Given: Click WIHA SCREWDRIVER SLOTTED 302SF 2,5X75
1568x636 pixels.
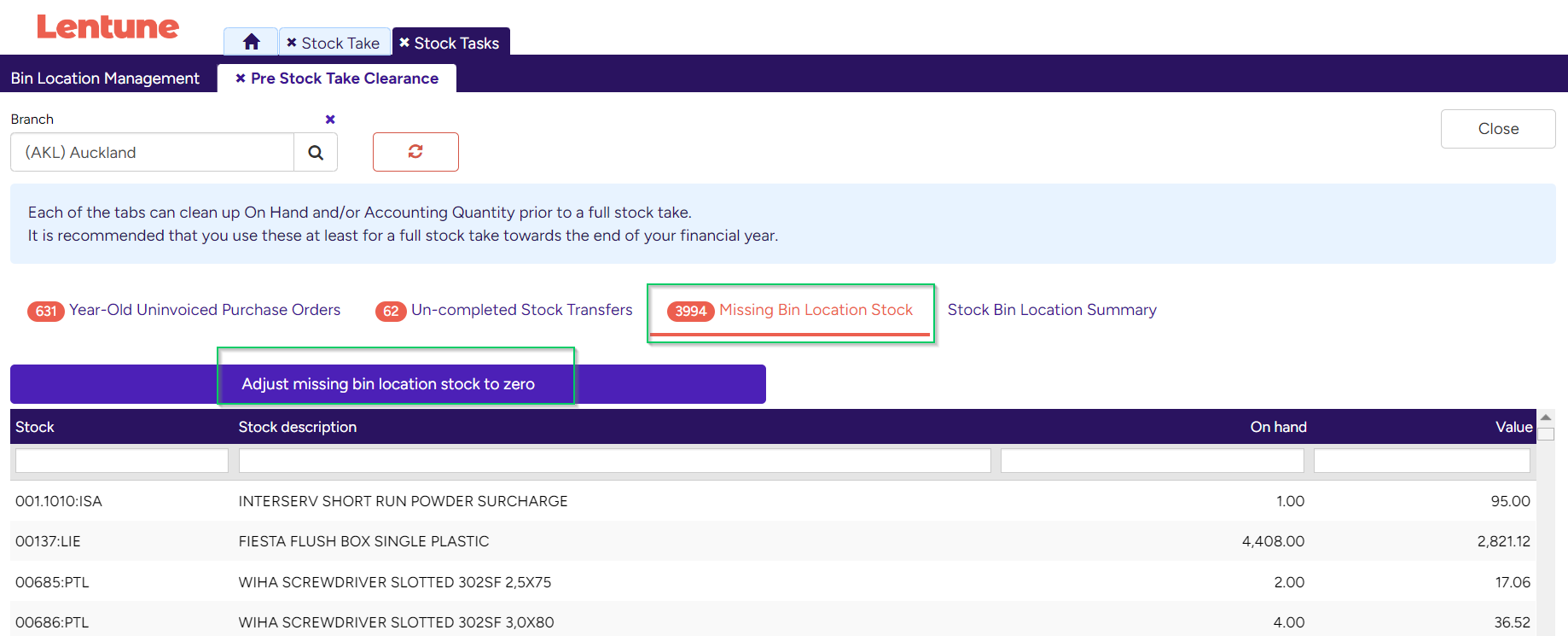Looking at the screenshot, I should [x=395, y=582].
